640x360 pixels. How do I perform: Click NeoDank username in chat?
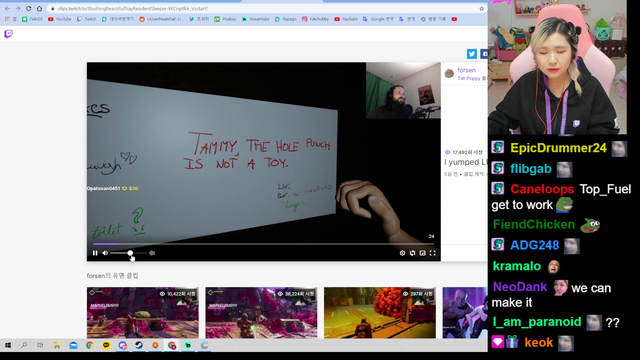coord(520,287)
